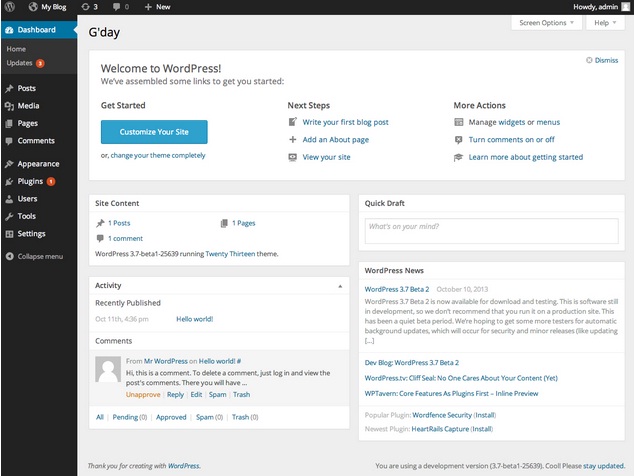Open Dev Blog: WordPress 3.7 Beta 2 link

click(x=412, y=363)
